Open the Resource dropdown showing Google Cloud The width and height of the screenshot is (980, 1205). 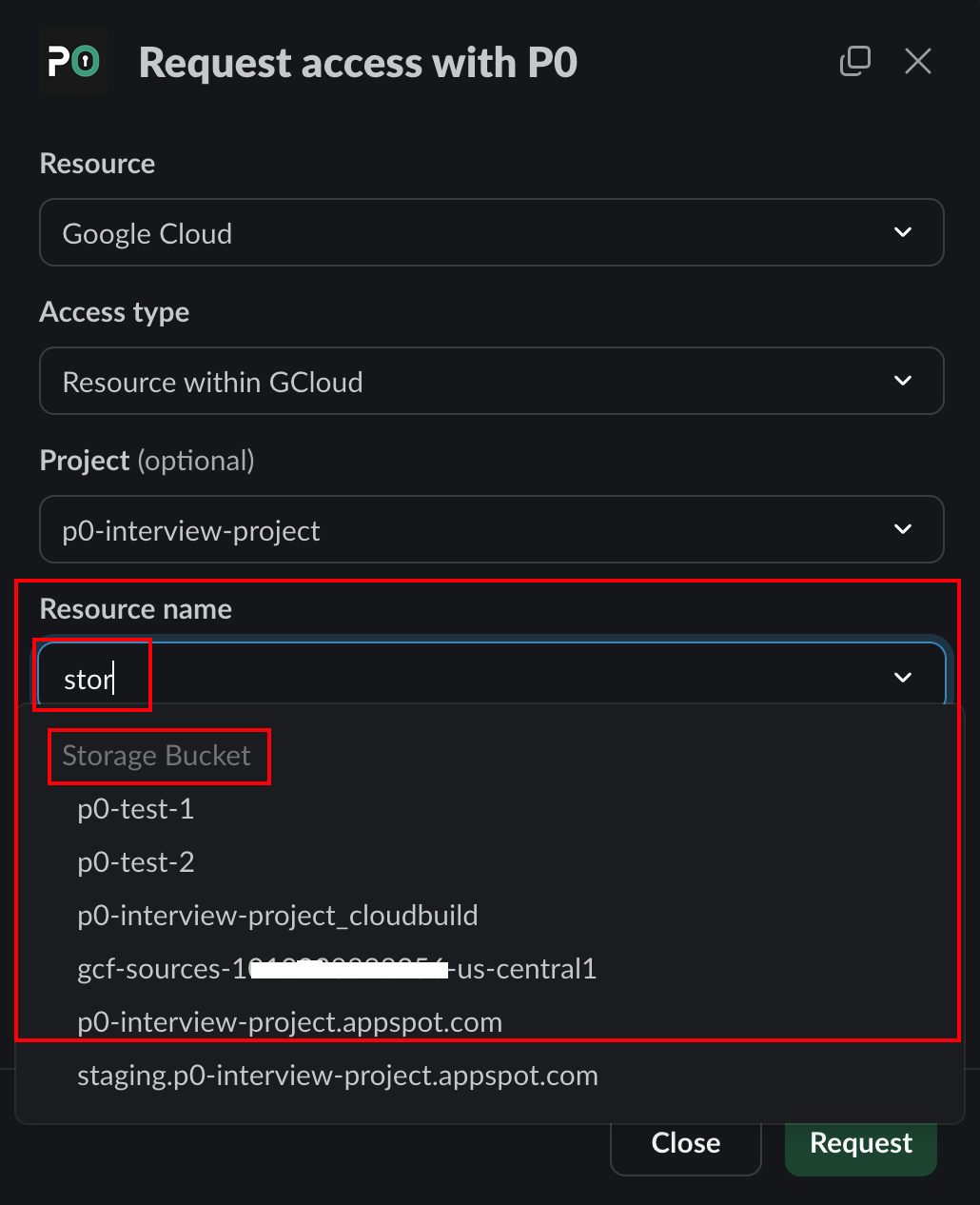pos(476,232)
